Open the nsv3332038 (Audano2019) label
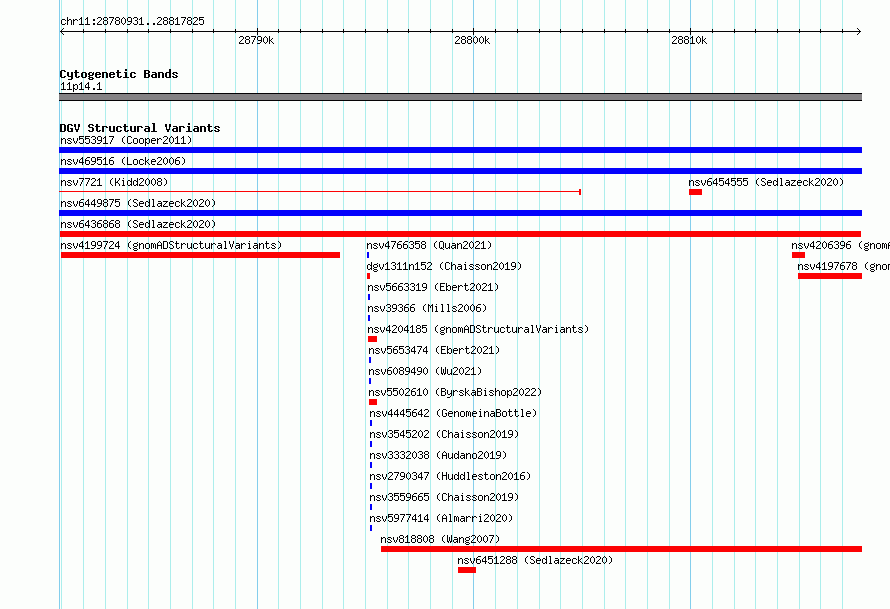This screenshot has width=890, height=609. tap(438, 455)
